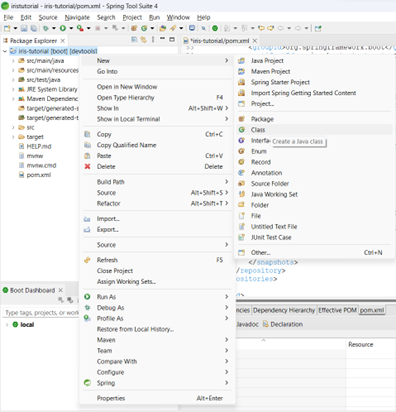Open the Declaration view tab
The image size is (396, 412).
coord(283,324)
